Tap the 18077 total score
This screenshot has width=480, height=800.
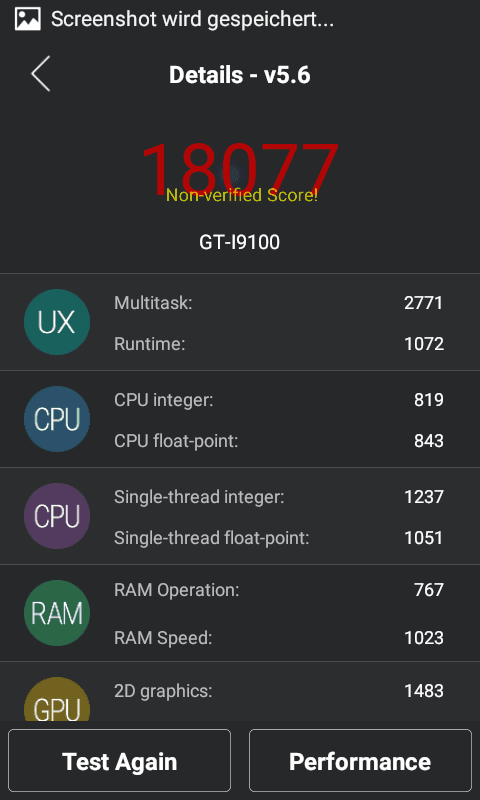coord(240,167)
